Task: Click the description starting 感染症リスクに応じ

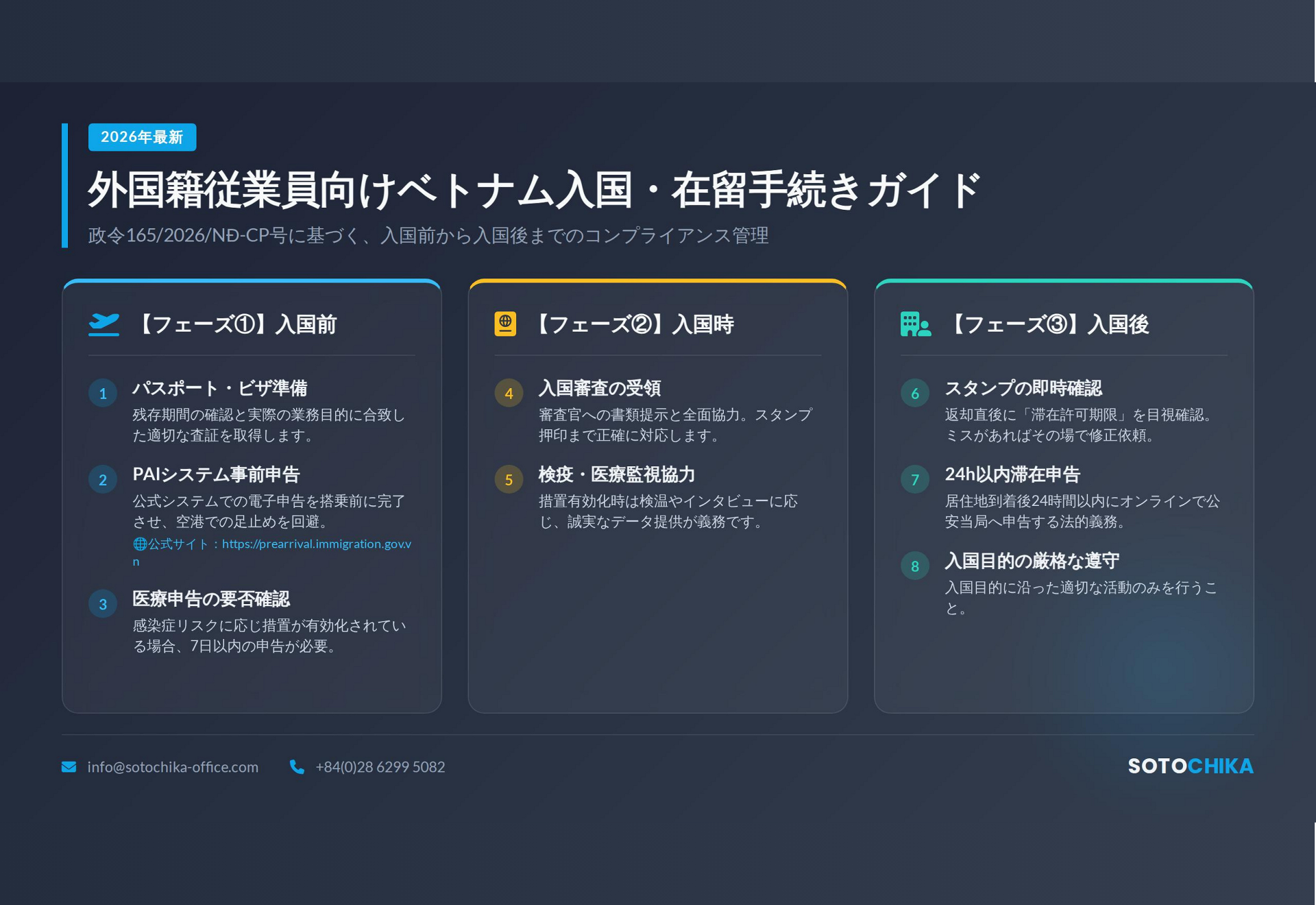Action: pyautogui.click(x=269, y=636)
